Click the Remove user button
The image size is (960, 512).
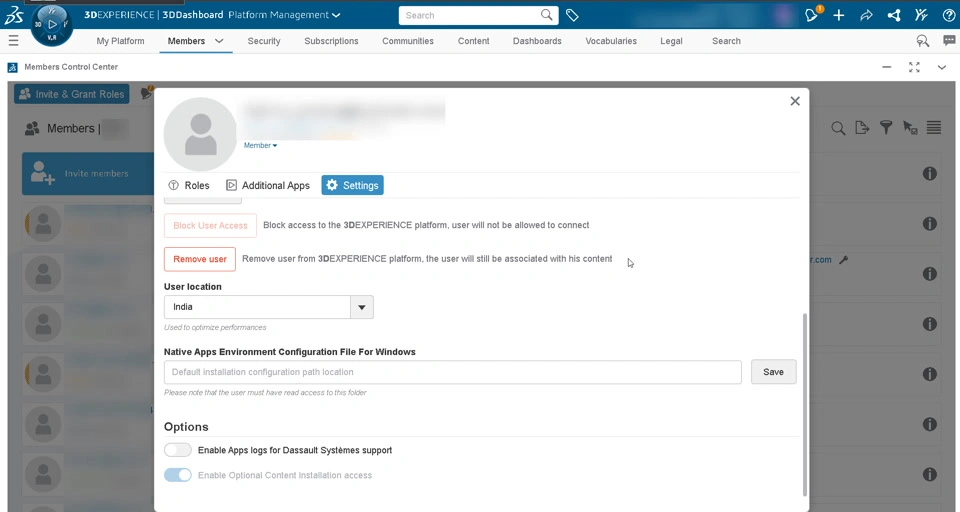pos(200,259)
